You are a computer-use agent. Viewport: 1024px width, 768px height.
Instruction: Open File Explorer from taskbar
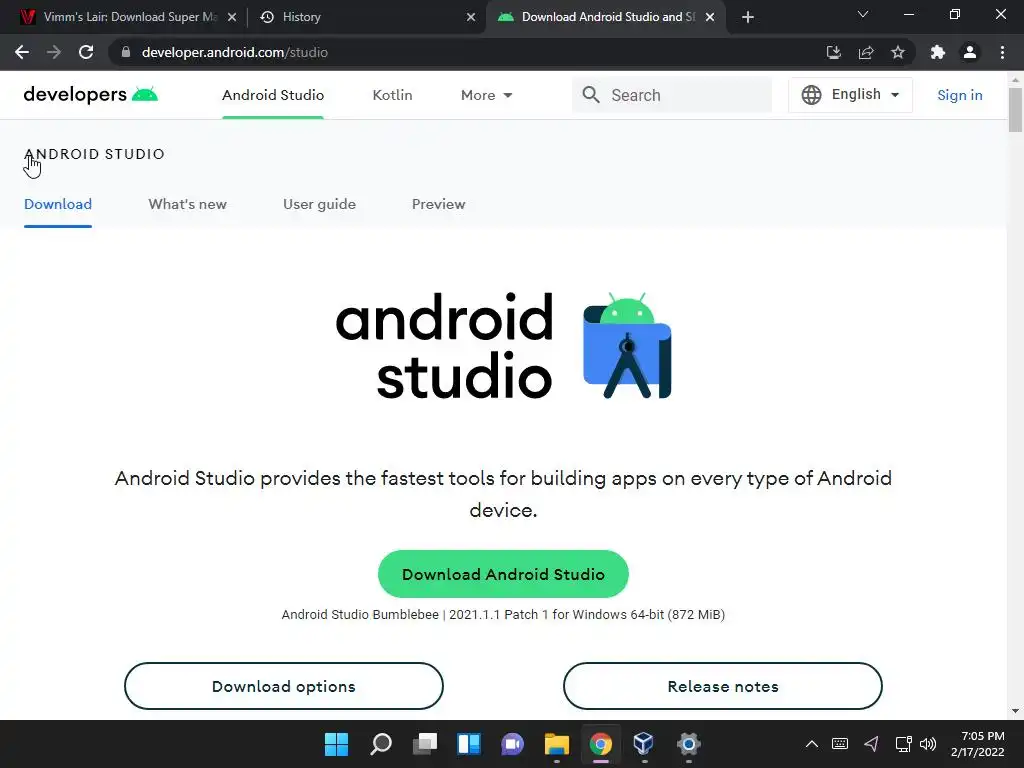click(557, 744)
